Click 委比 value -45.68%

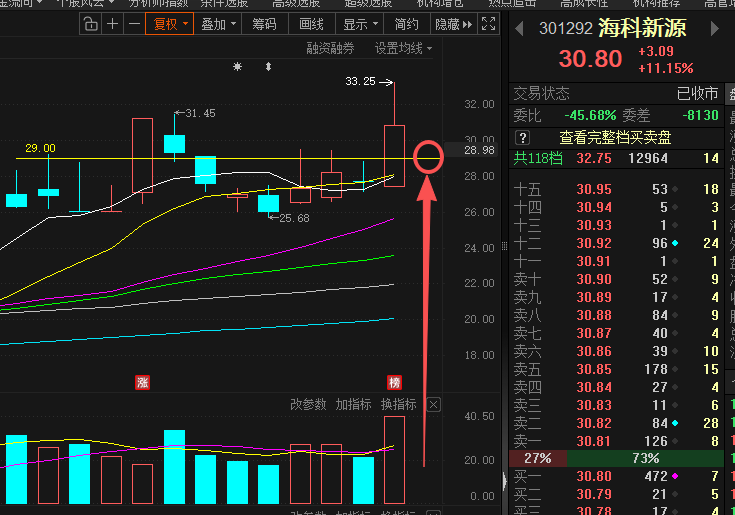coord(590,115)
